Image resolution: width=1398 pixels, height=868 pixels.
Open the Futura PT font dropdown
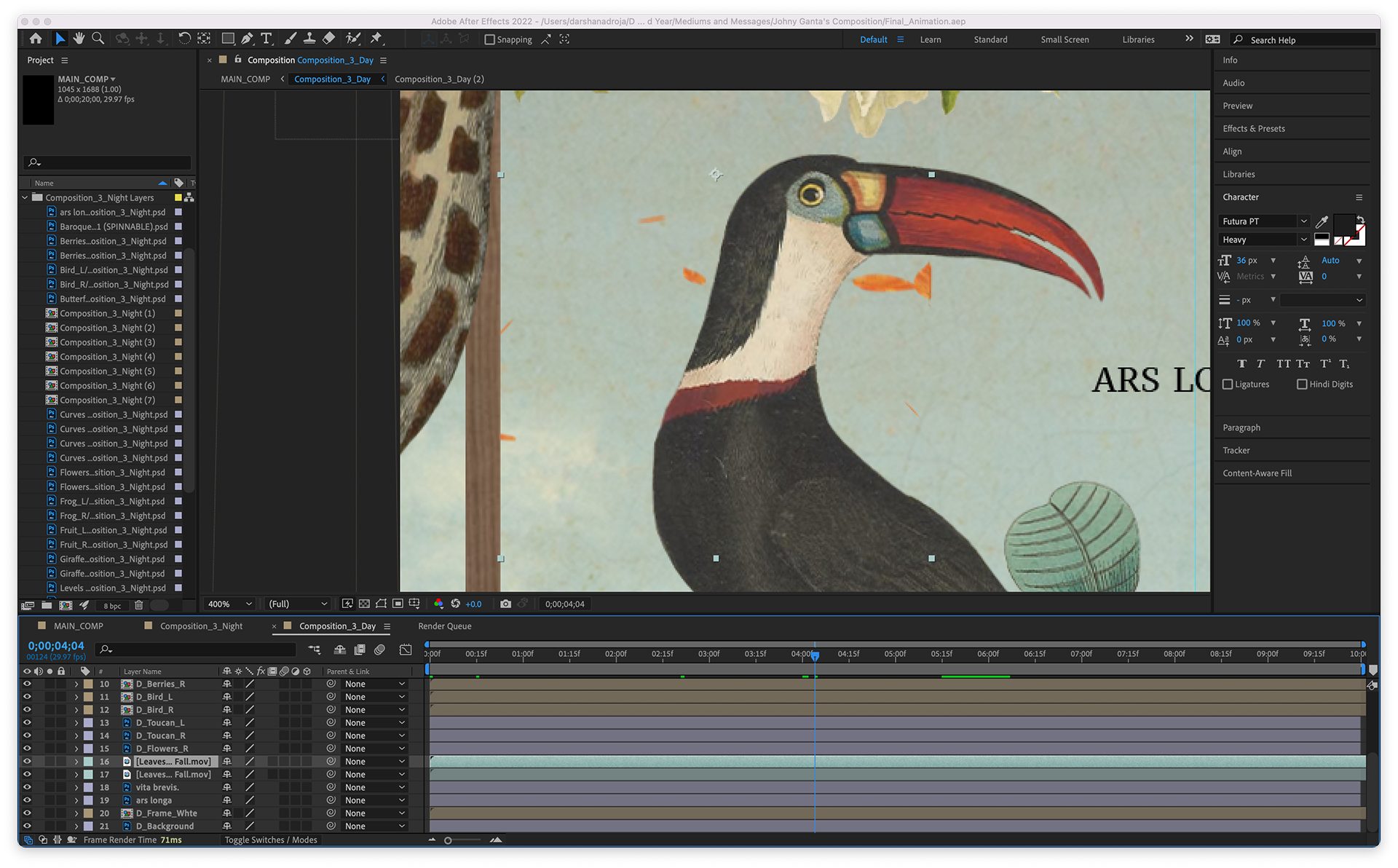[x=1265, y=221]
